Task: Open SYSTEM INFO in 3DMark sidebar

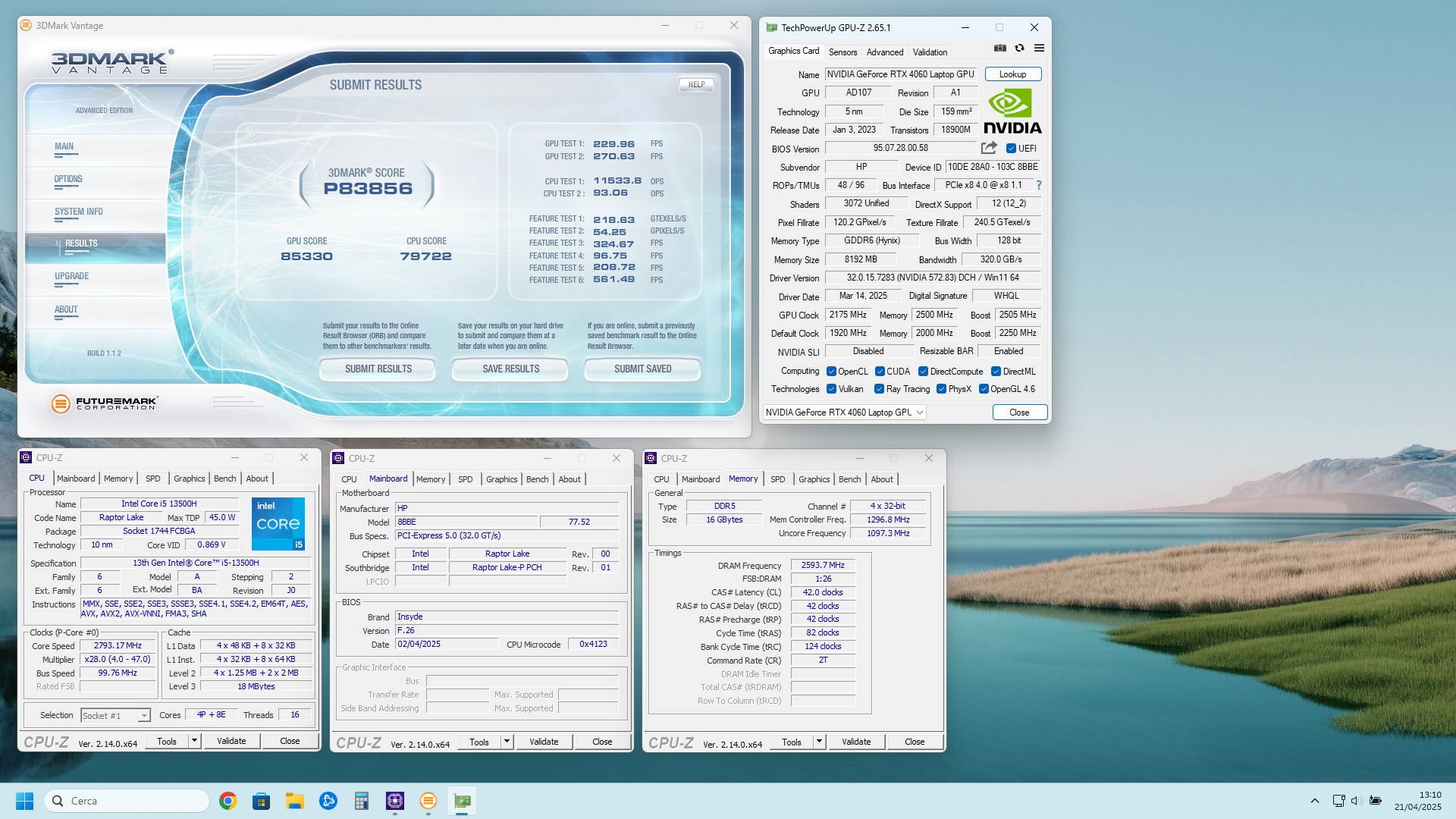Action: point(78,212)
